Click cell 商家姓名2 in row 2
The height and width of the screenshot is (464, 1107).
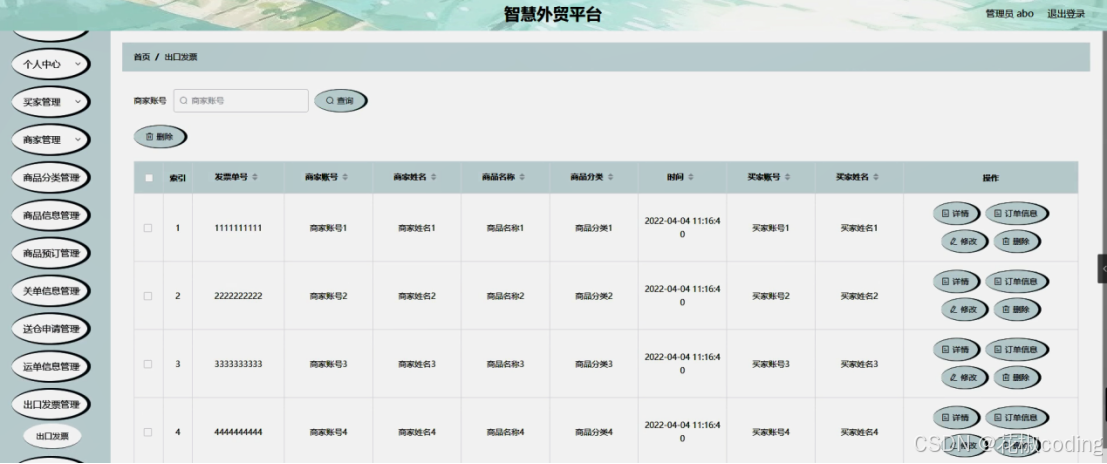point(417,296)
